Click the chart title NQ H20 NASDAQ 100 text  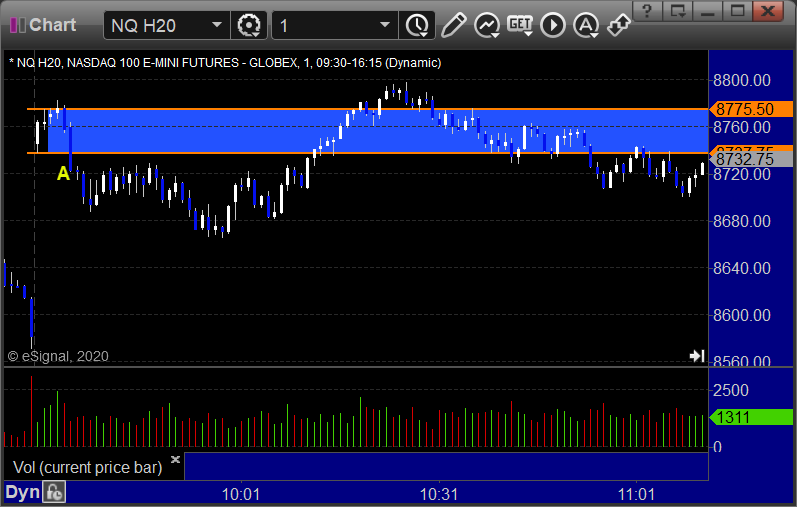225,63
